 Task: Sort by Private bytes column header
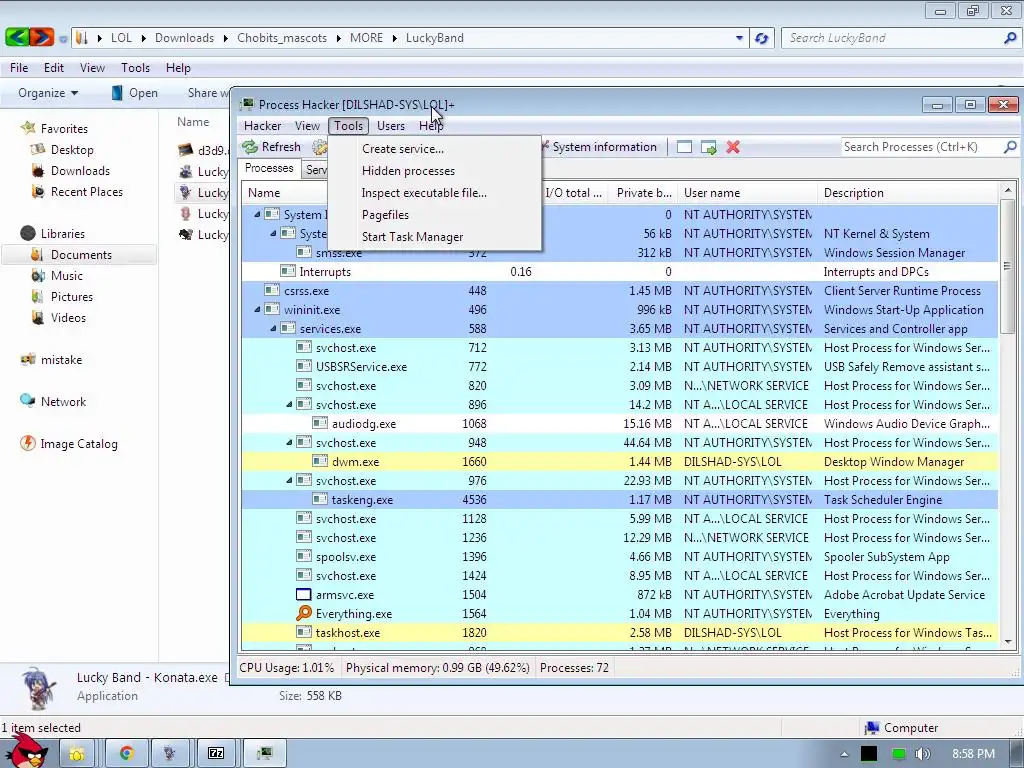point(643,193)
